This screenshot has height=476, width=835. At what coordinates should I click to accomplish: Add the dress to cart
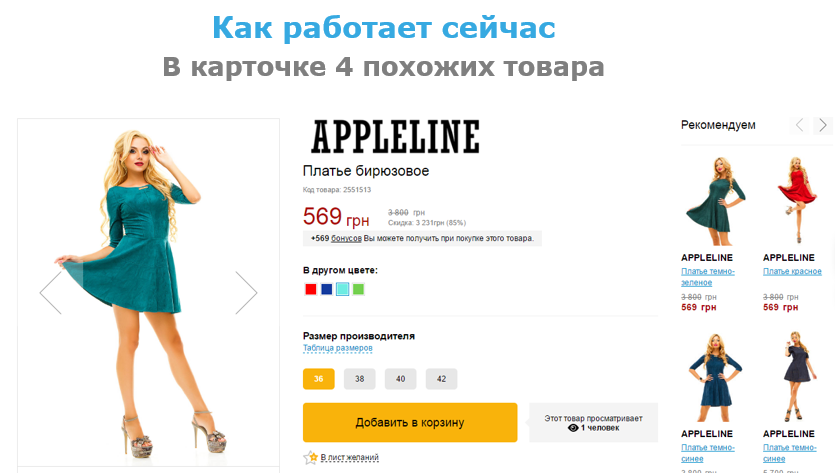click(x=410, y=423)
